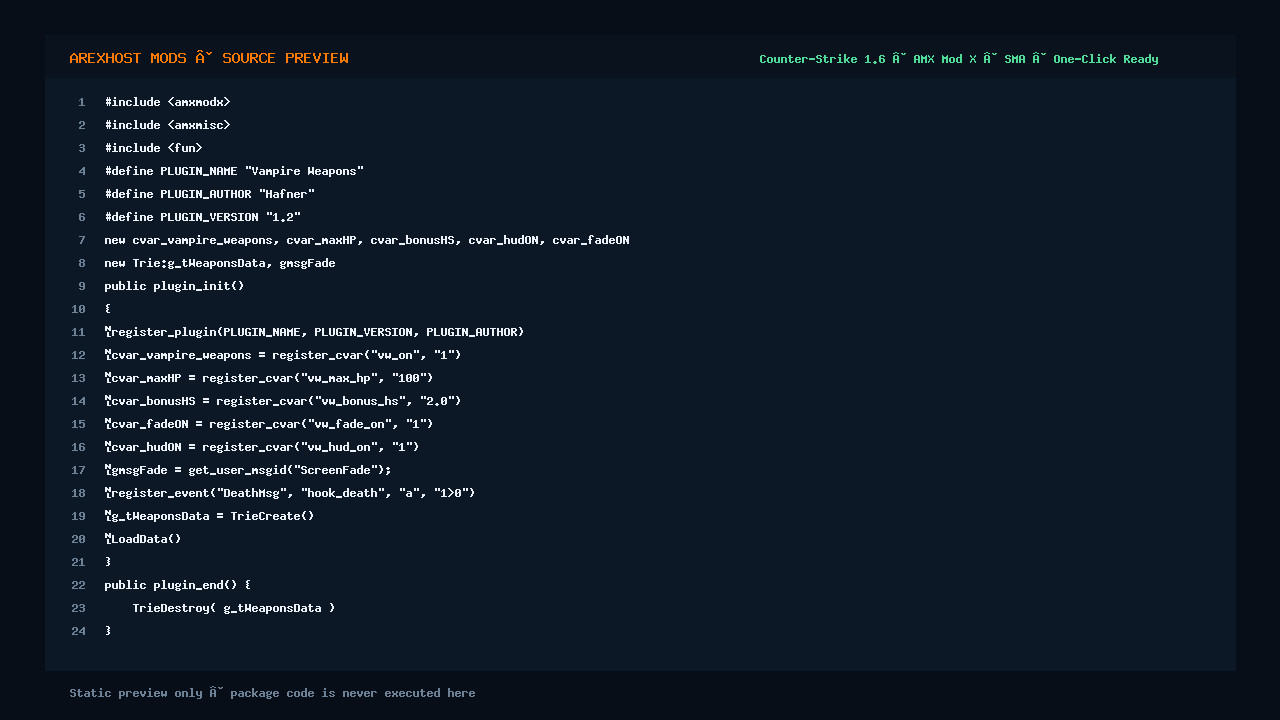Click the register_cvar("vw_on", "1") line
This screenshot has height=720, width=1280.
coord(283,355)
